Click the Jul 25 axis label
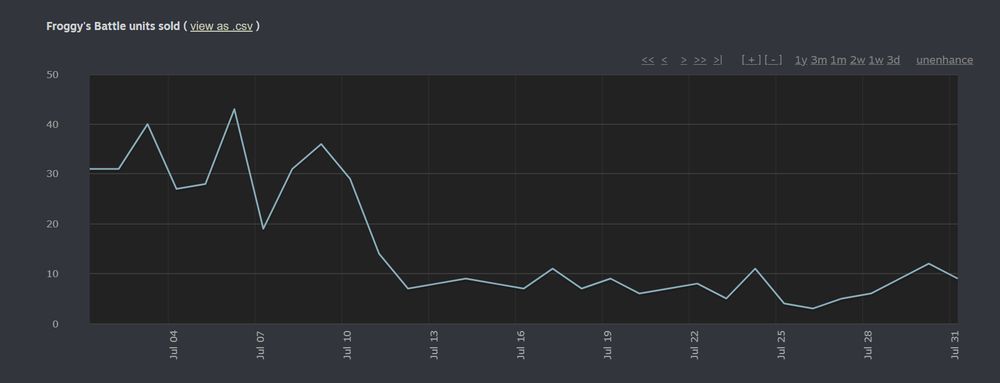This screenshot has height=383, width=1000. pos(781,344)
